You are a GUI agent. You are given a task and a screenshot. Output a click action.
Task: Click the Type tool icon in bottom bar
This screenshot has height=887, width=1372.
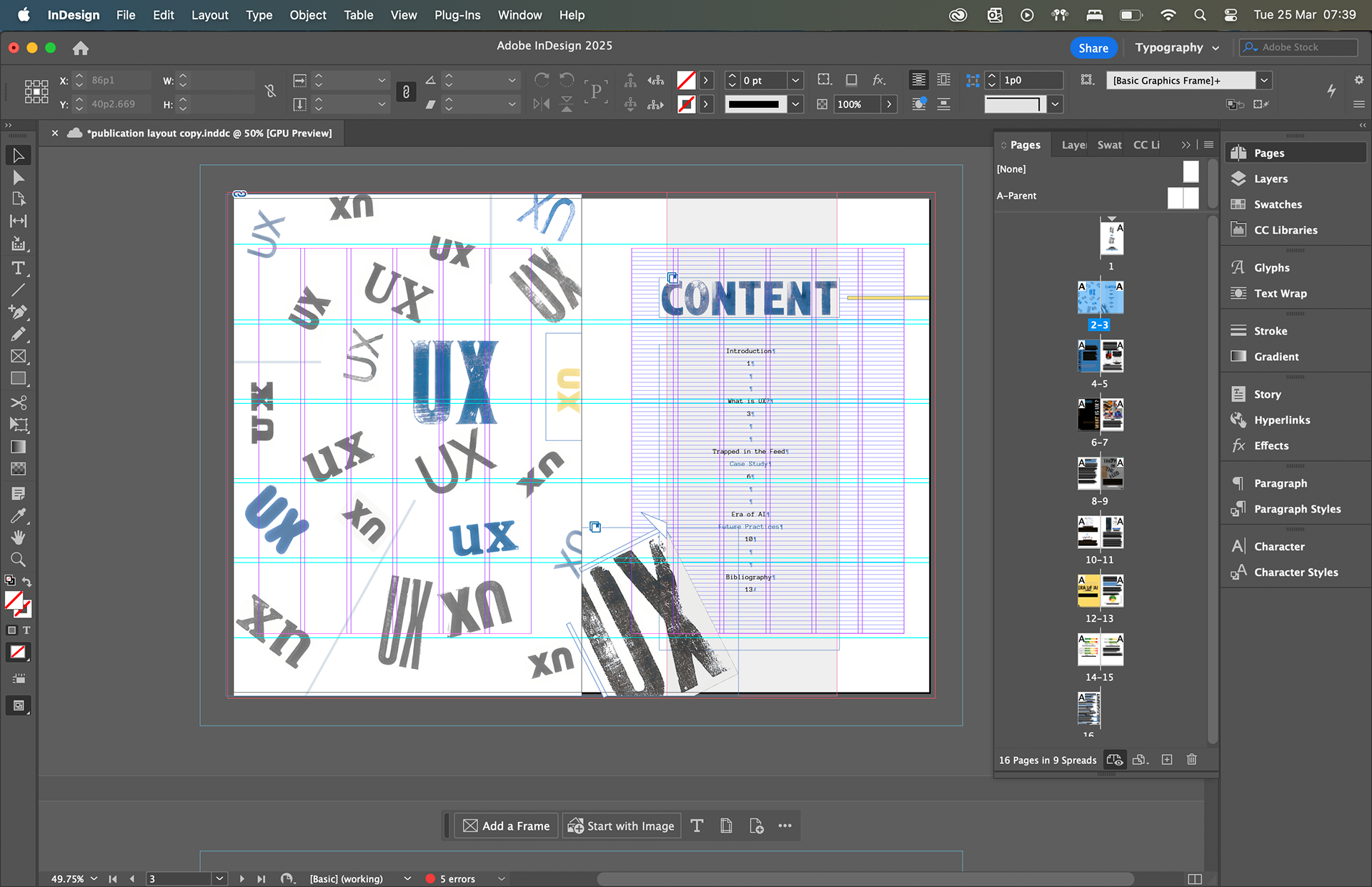pyautogui.click(x=697, y=826)
